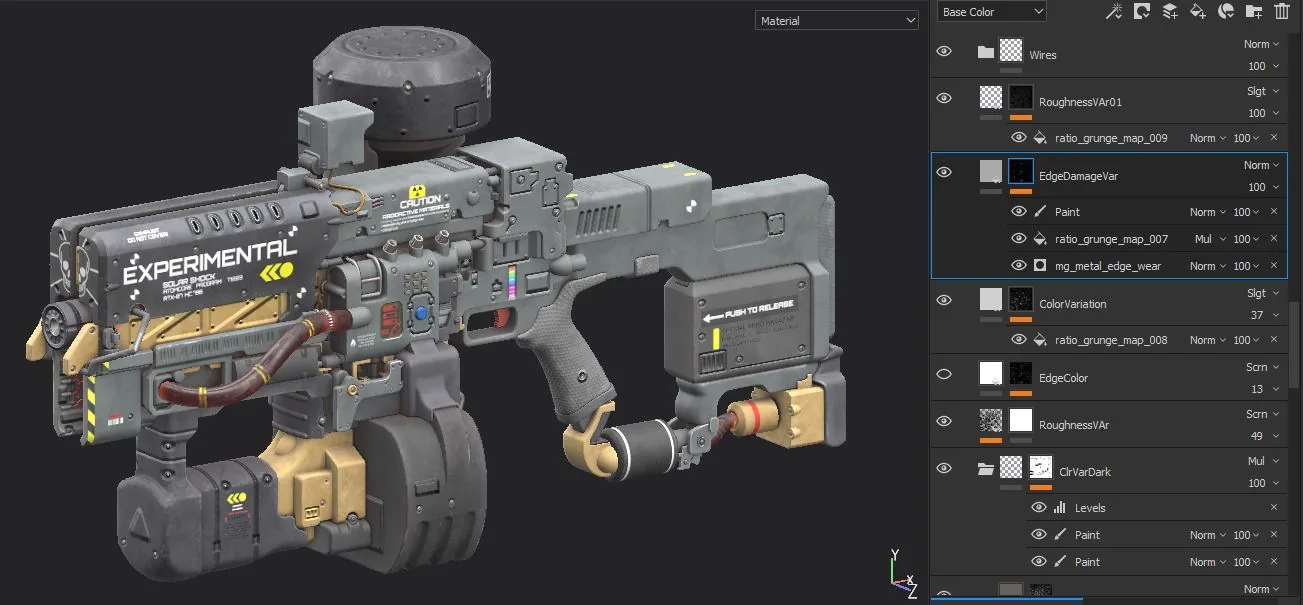The width and height of the screenshot is (1303, 605).
Task: Remove ratio_grunge_map_009 effect with X button
Action: tap(1274, 138)
